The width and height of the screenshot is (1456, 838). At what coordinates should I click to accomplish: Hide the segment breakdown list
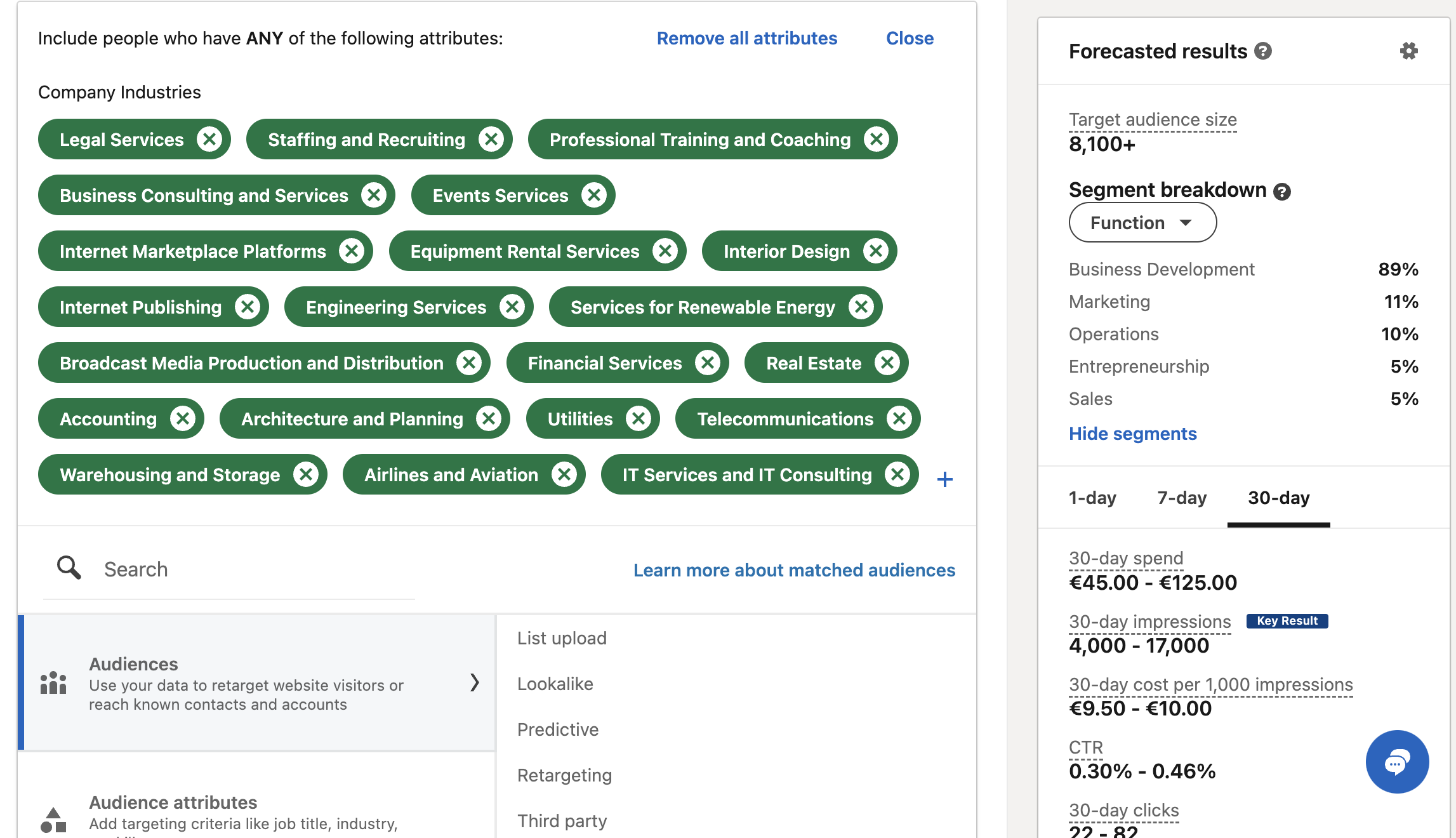coord(1132,434)
